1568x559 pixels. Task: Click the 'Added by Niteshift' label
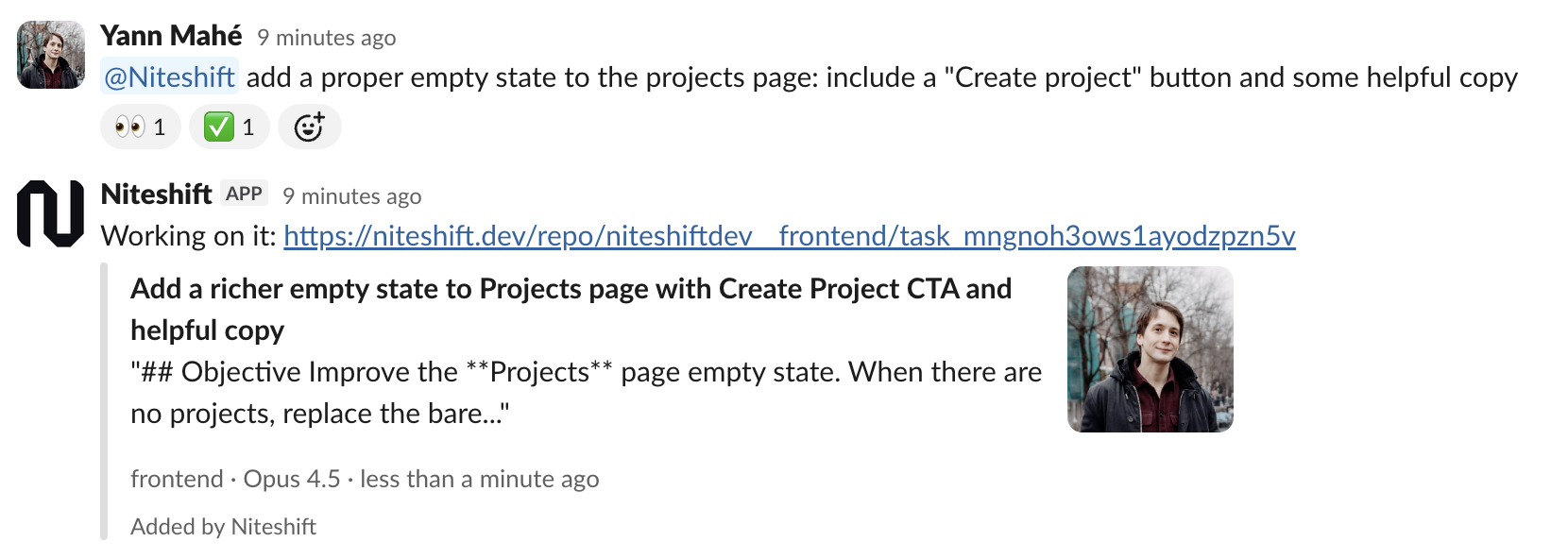tap(223, 527)
